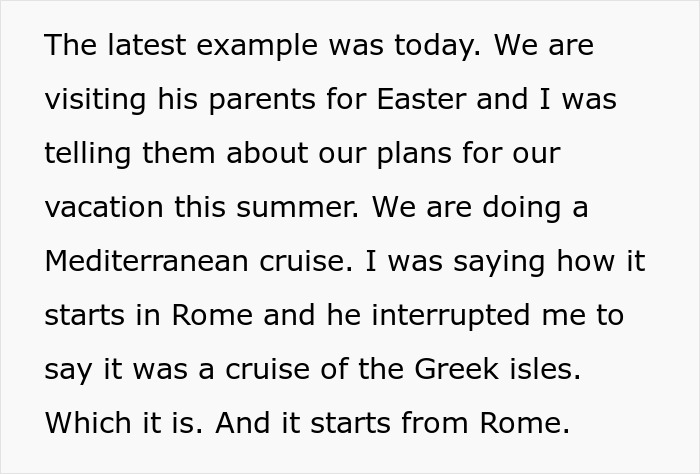Click the word "doing" in the text
Image resolution: width=700 pixels, height=474 pixels.
point(522,208)
